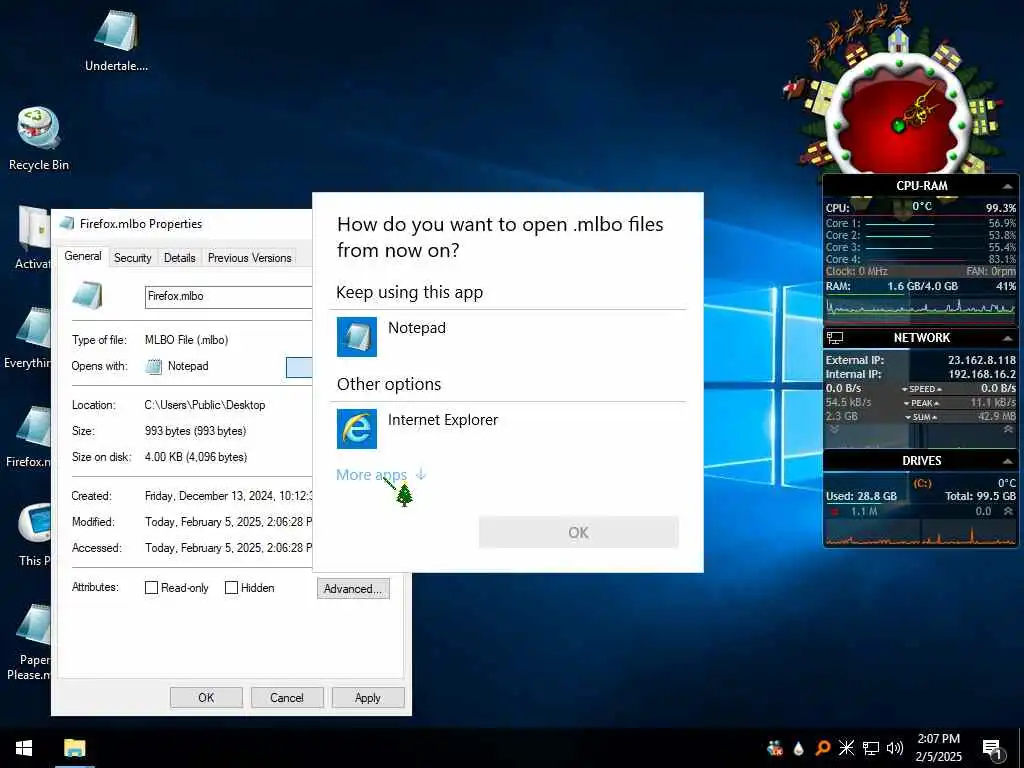Click the colorful people tray icon
The height and width of the screenshot is (768, 1024).
[x=775, y=748]
